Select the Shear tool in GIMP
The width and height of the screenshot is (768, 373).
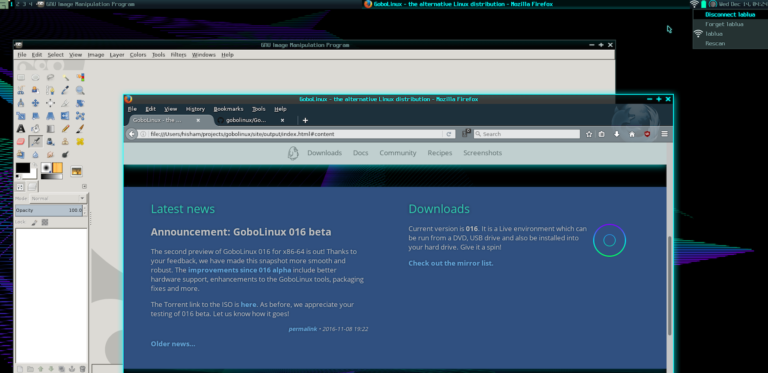click(35, 116)
